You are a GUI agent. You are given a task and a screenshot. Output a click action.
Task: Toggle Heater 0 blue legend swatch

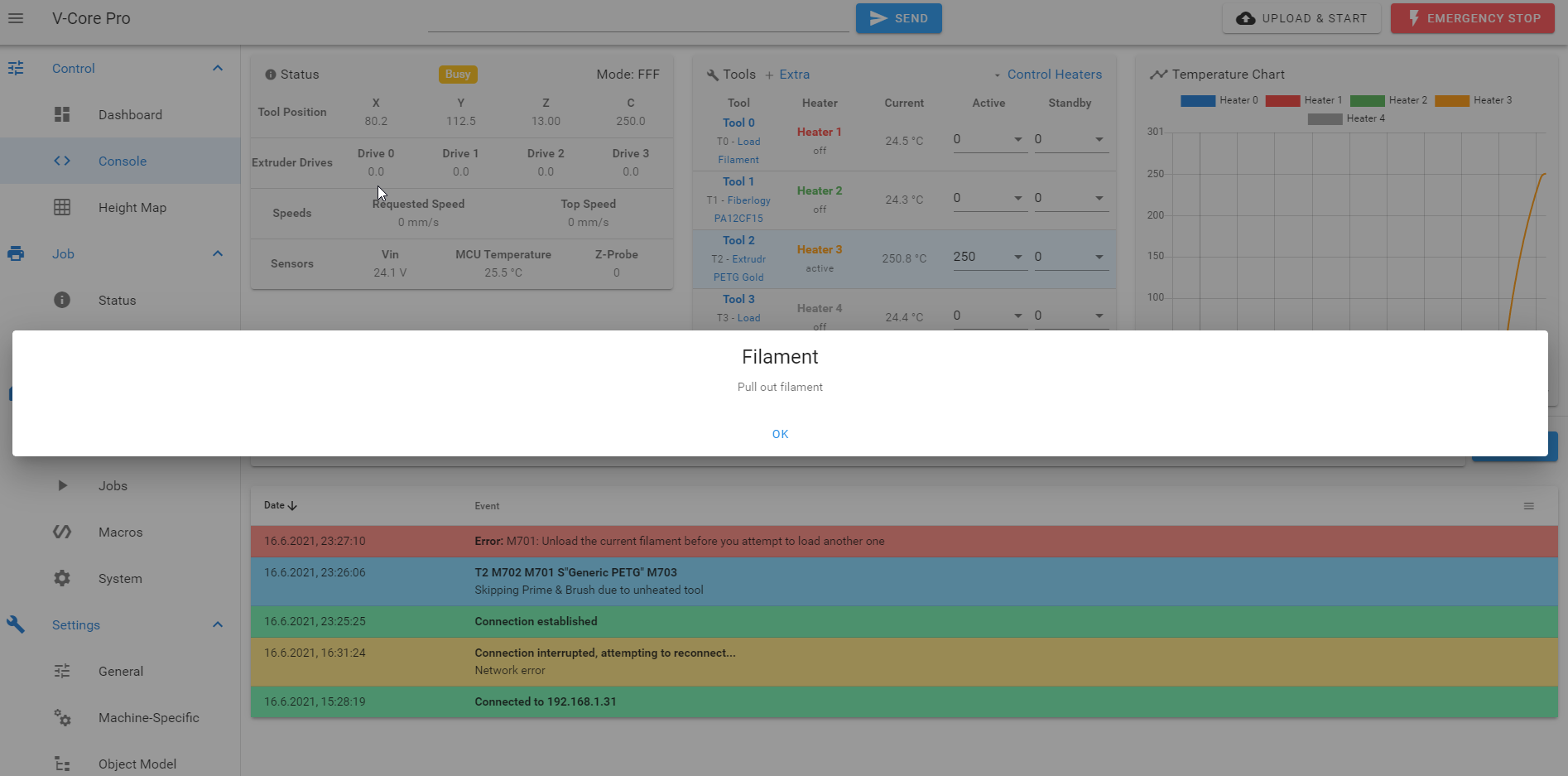(1197, 101)
